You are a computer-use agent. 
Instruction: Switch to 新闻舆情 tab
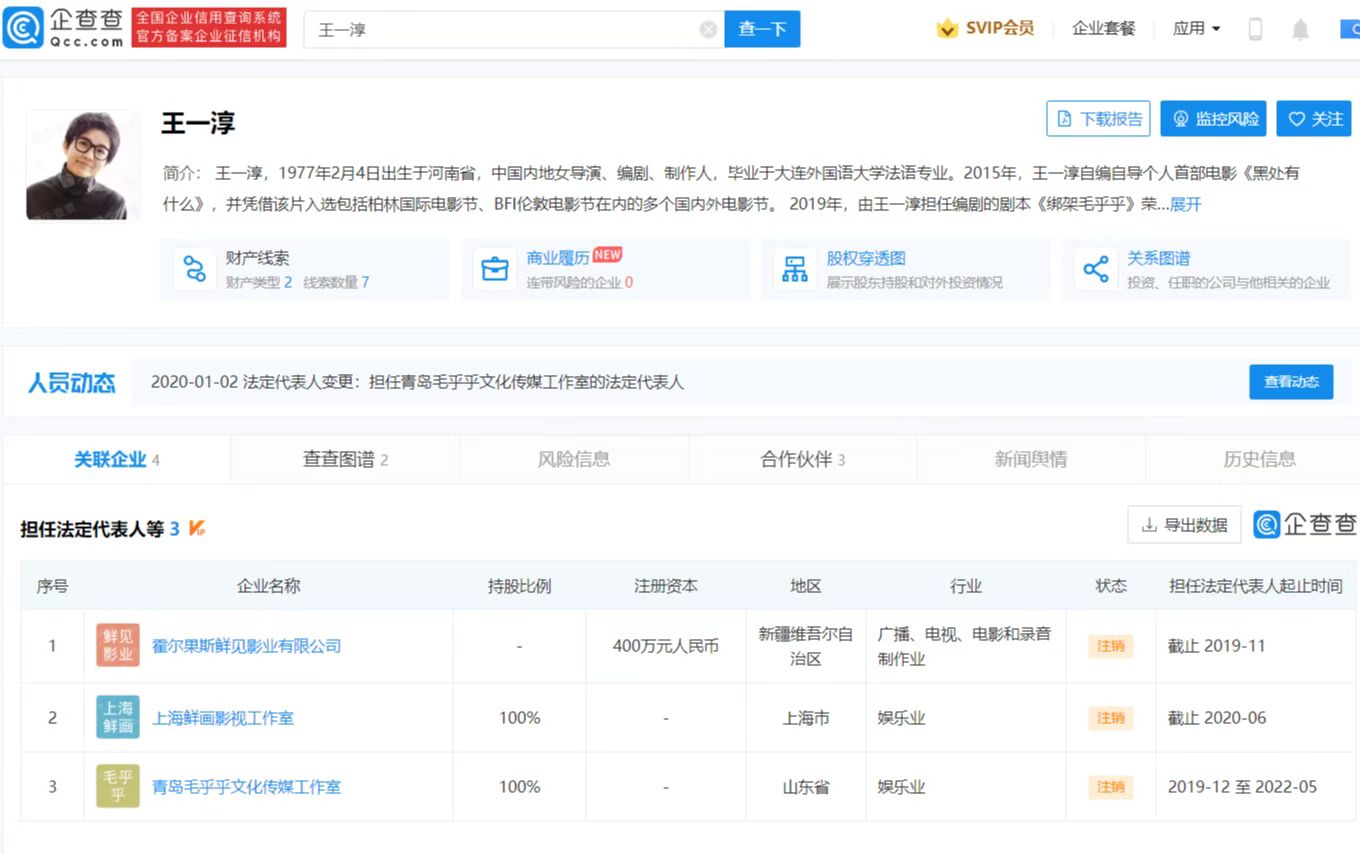pos(1031,460)
